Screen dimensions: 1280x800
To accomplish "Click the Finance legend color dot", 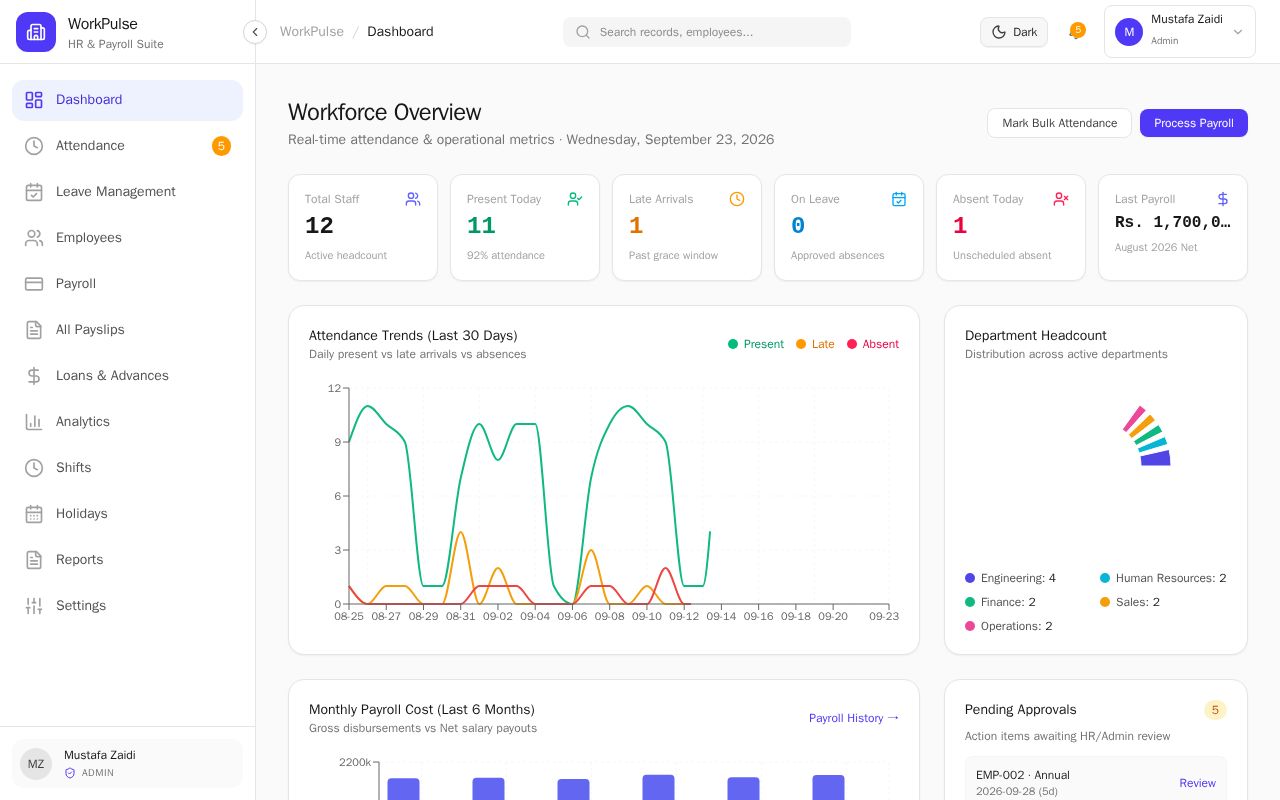I will click(970, 602).
